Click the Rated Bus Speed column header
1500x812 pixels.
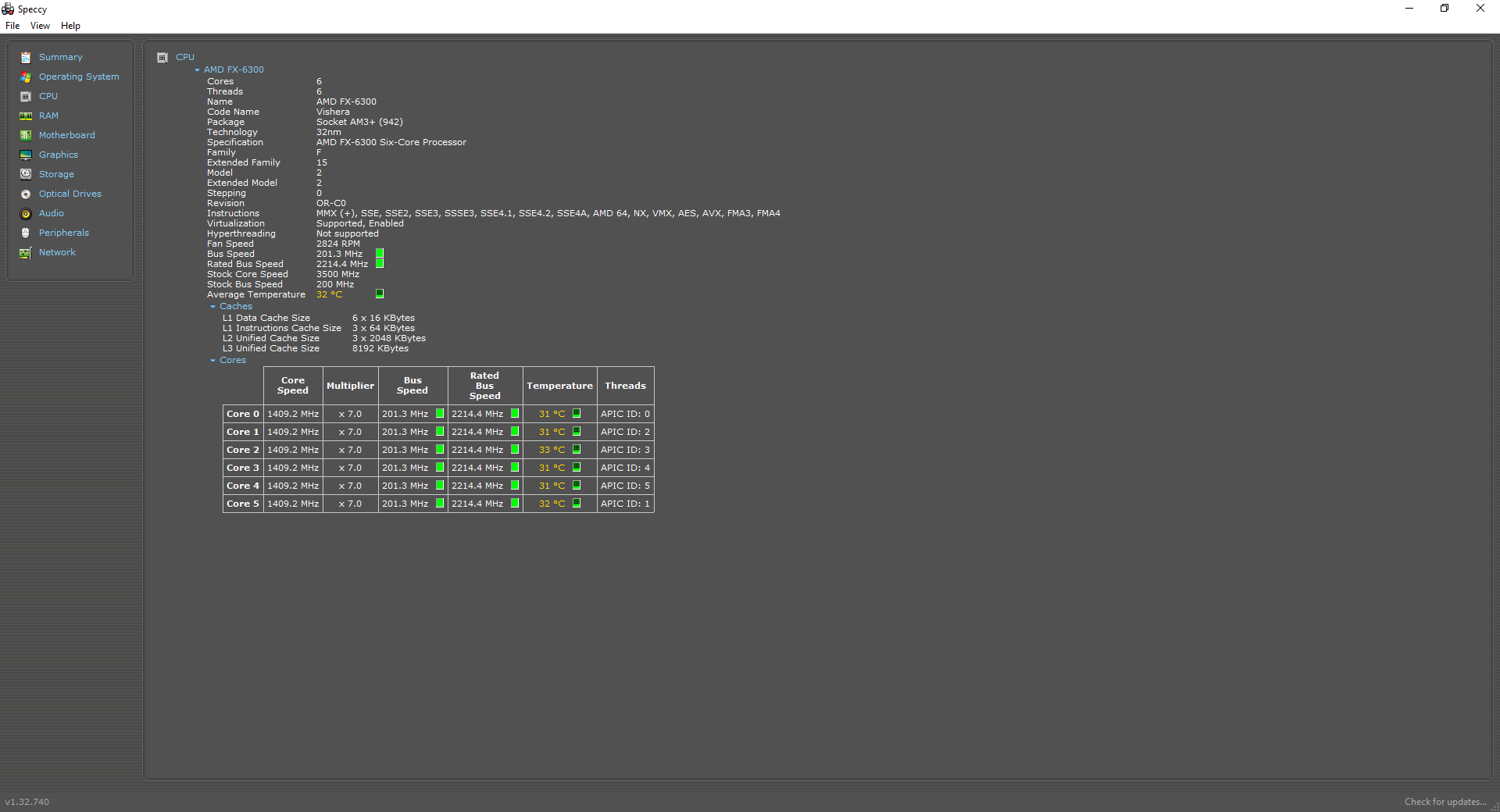[x=484, y=386]
